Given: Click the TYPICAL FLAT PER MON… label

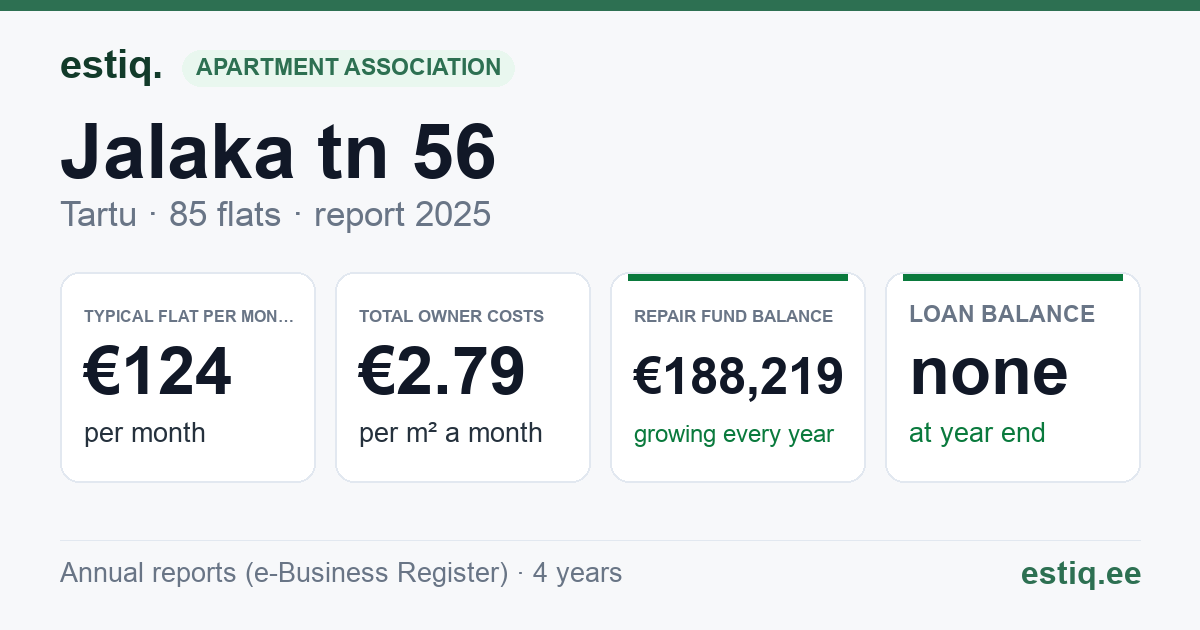Looking at the screenshot, I should pos(189,316).
